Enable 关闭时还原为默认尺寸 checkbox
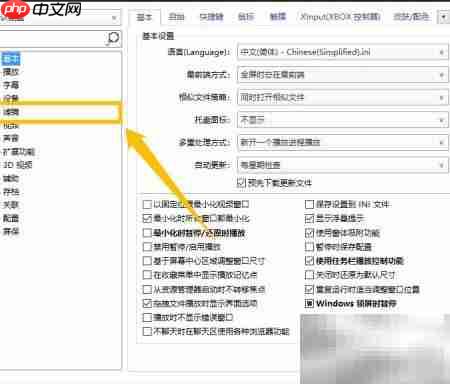Viewport: 450px width, 384px height. click(x=309, y=275)
